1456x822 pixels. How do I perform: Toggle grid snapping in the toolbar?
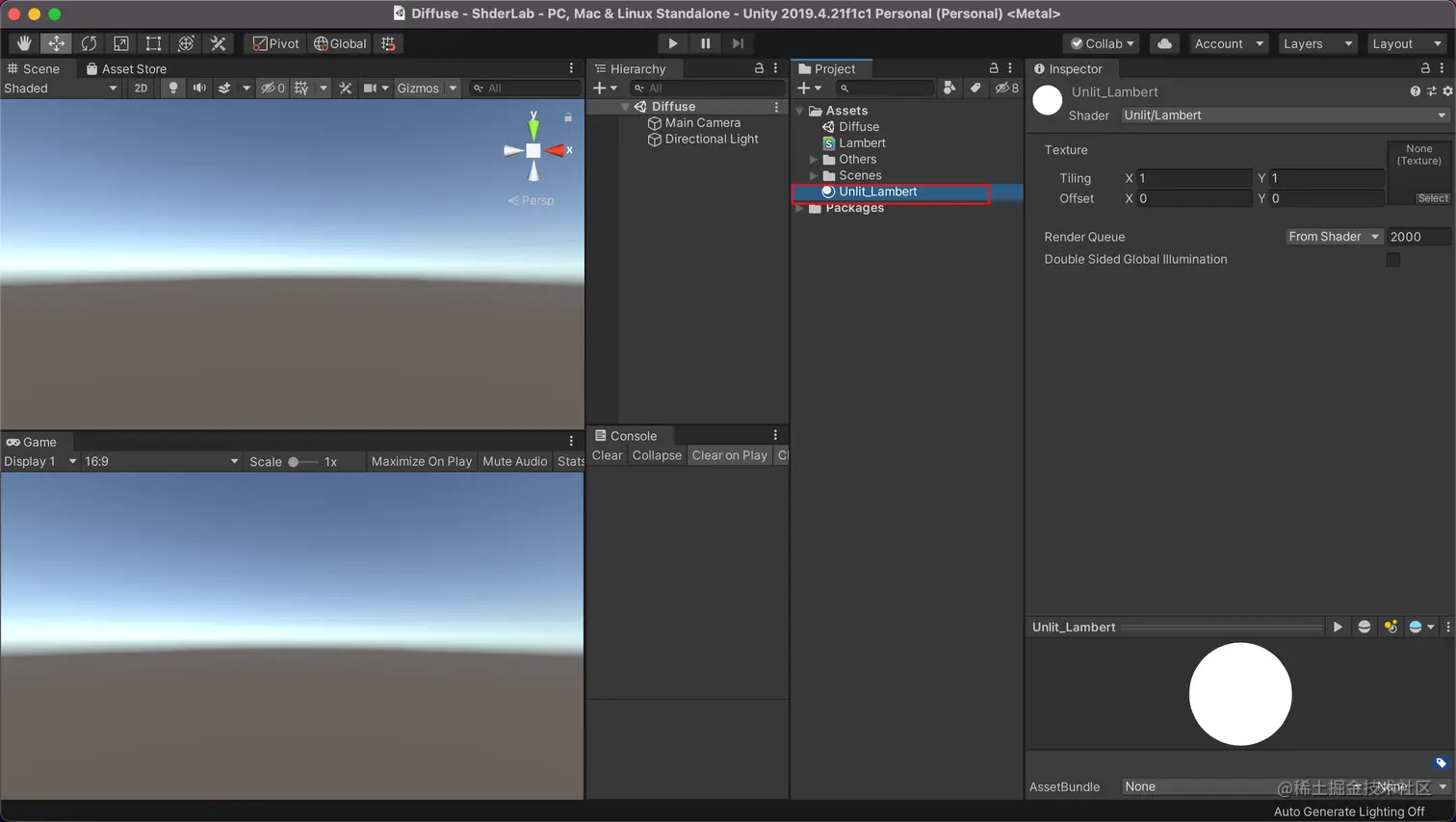tap(388, 43)
